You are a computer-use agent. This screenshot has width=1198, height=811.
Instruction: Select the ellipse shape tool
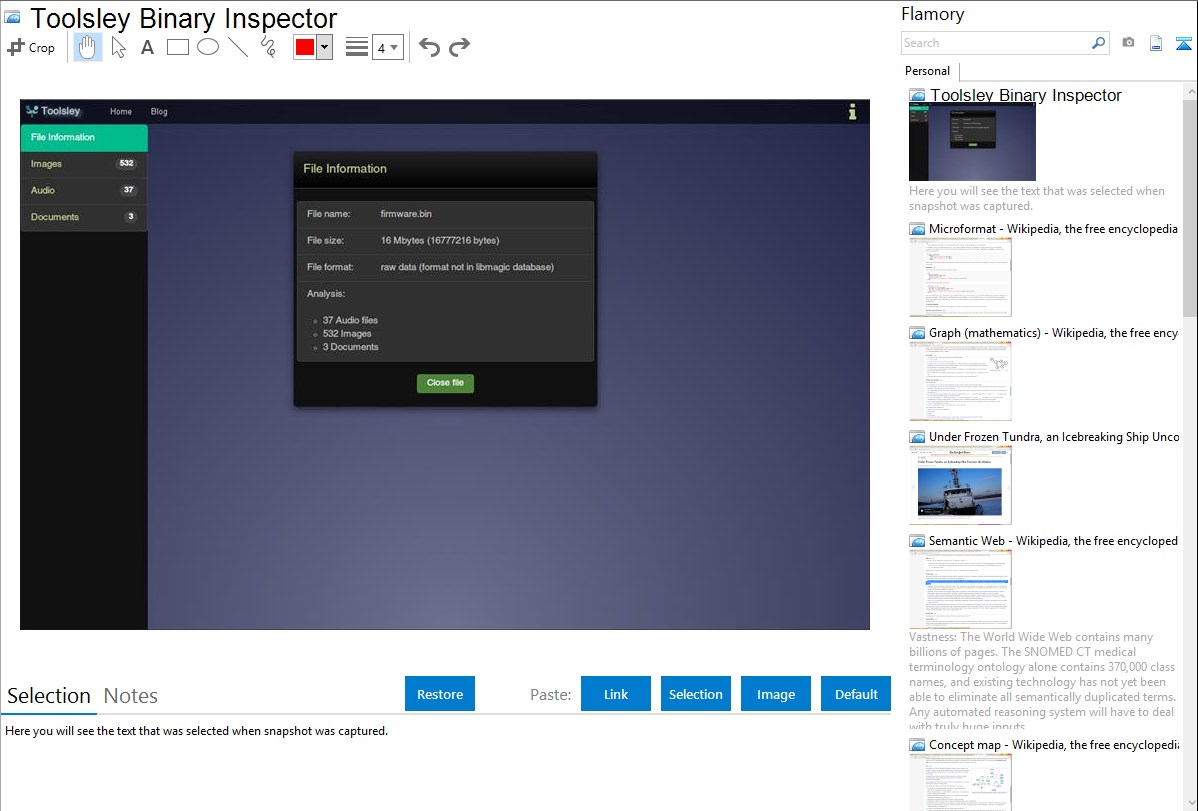pyautogui.click(x=208, y=47)
